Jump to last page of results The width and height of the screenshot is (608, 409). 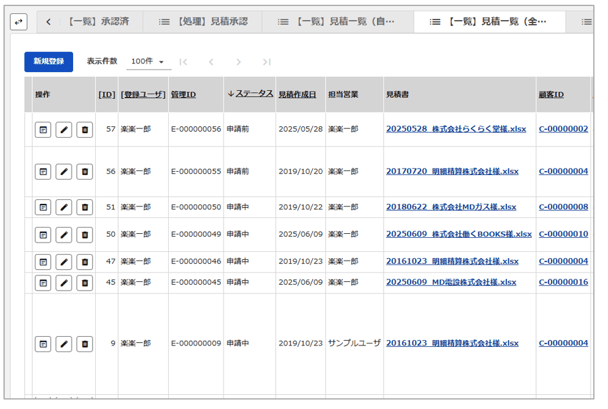click(266, 62)
